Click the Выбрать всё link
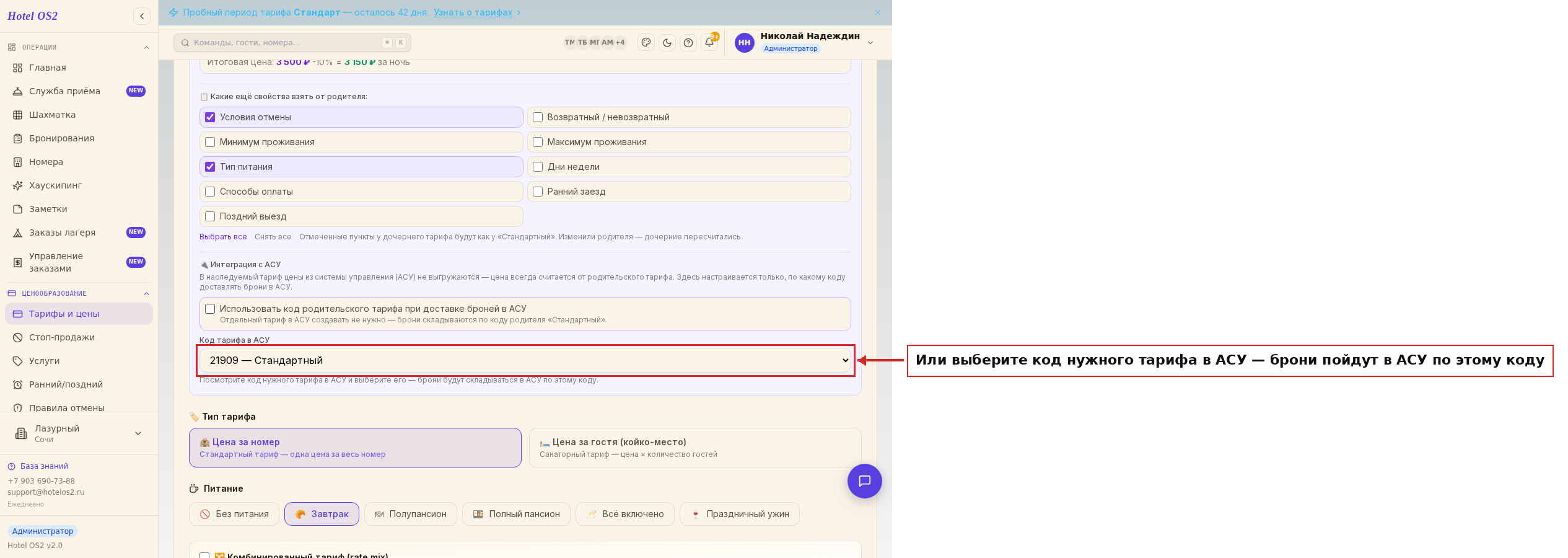Viewport: 1568px width, 558px height. [x=223, y=237]
